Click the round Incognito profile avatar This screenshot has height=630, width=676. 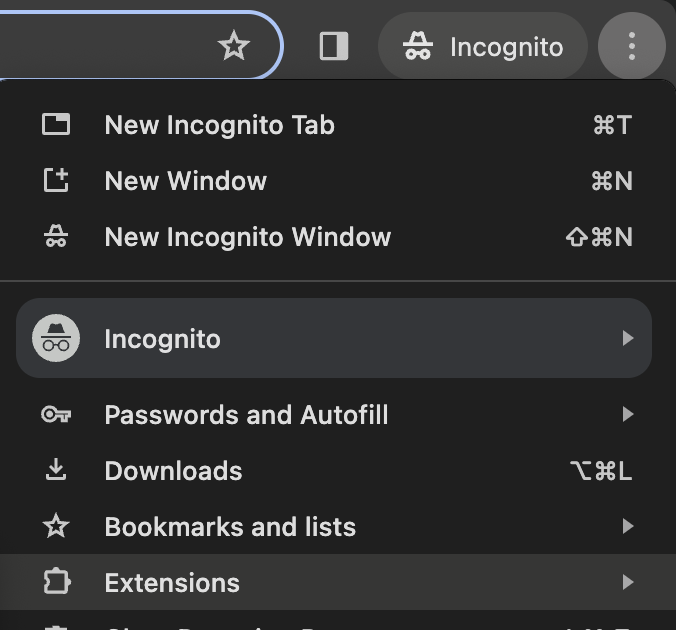pos(56,339)
